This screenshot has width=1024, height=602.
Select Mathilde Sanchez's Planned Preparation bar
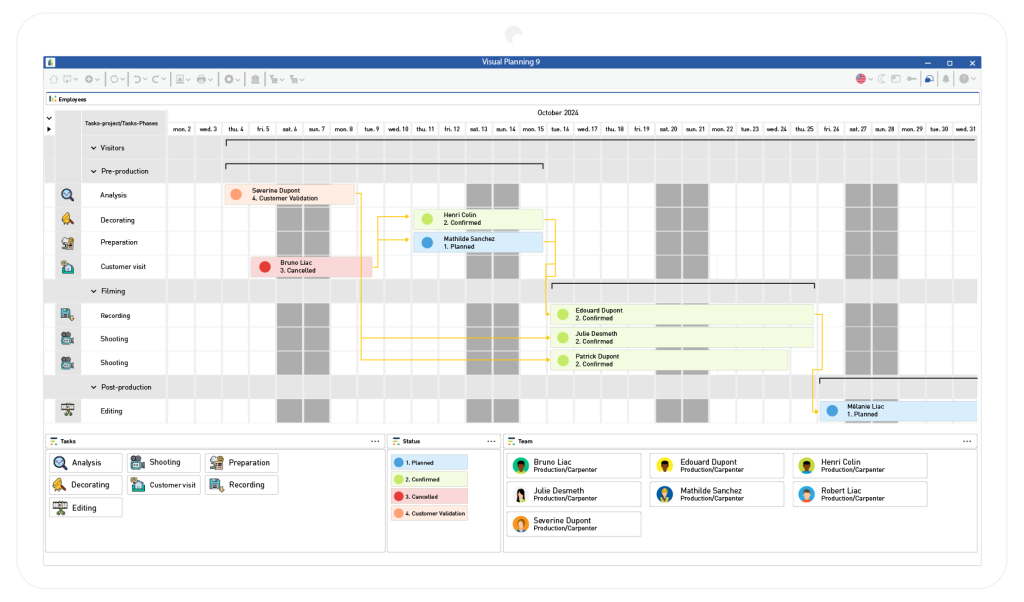pos(478,242)
